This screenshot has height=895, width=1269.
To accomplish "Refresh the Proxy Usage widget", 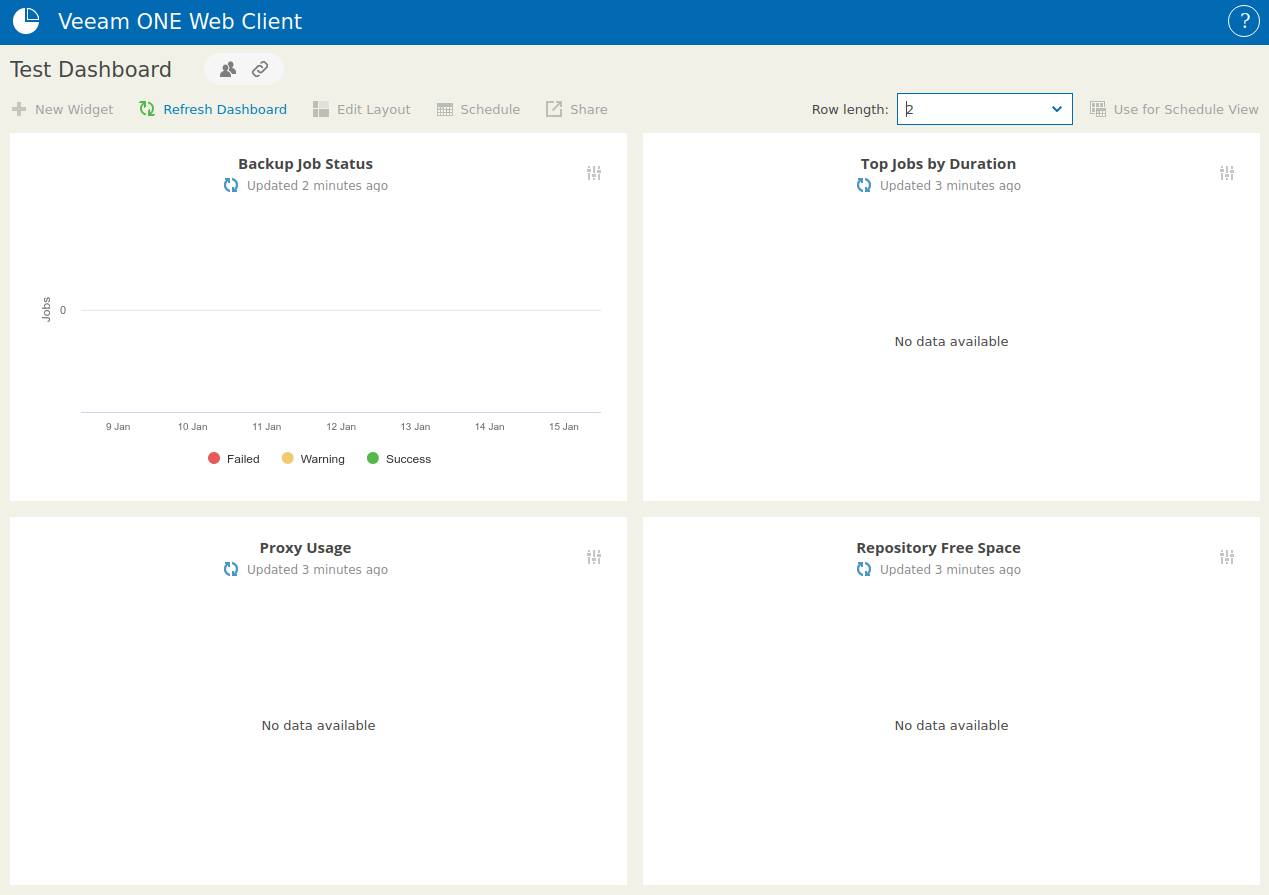I will point(231,569).
